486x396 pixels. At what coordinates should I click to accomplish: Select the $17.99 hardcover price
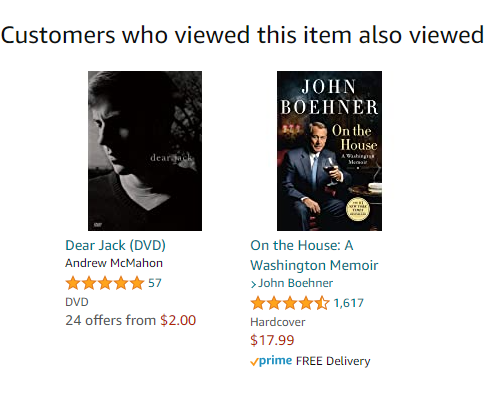272,340
